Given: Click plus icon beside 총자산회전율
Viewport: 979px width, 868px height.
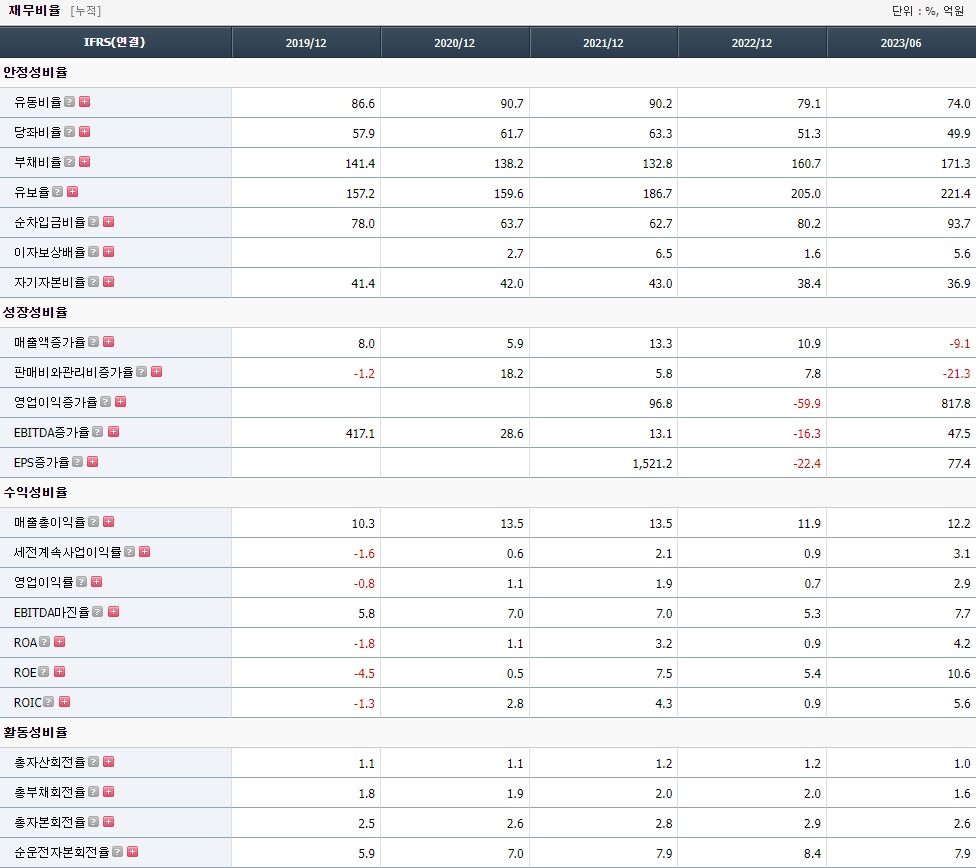Looking at the screenshot, I should click(109, 761).
